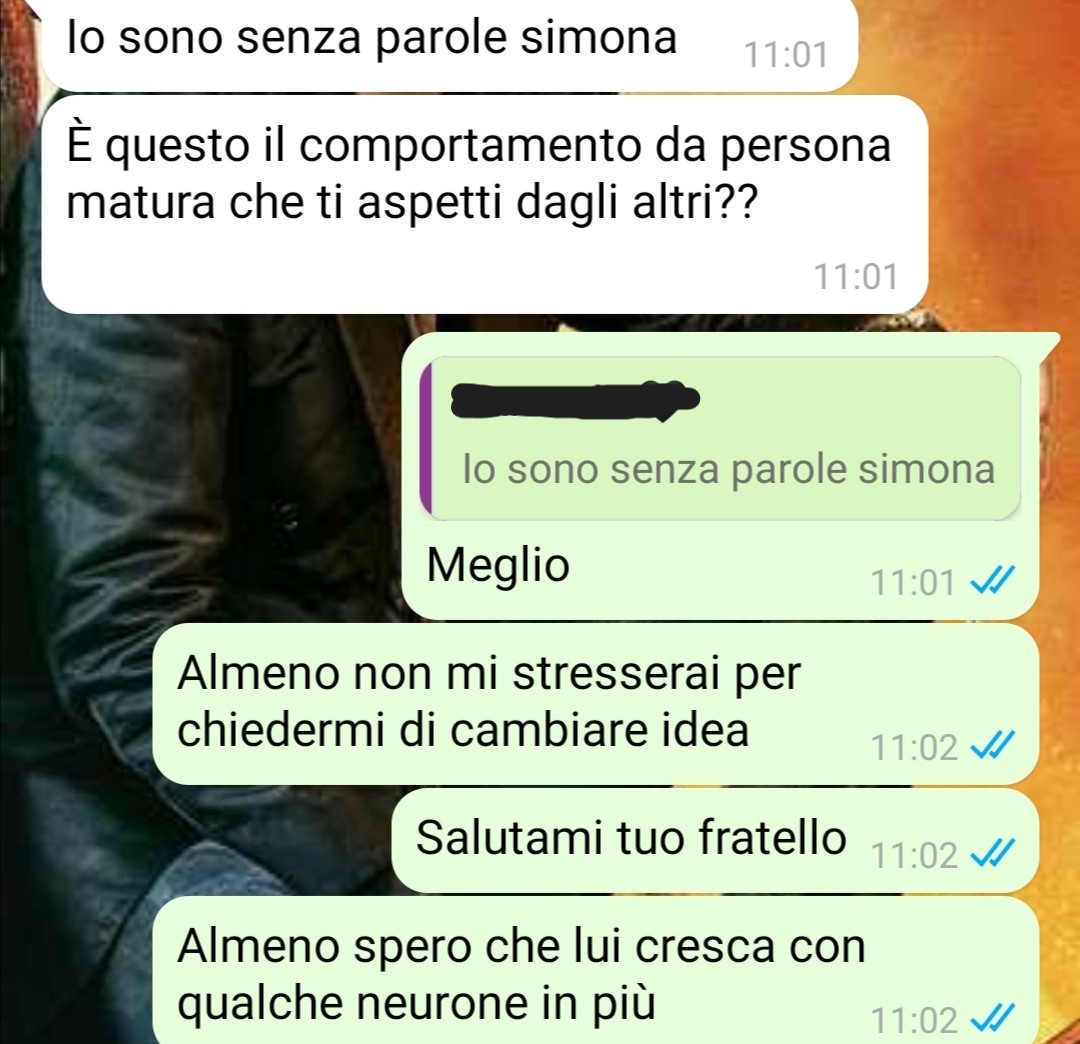Tap the "Meglio" reply text
The height and width of the screenshot is (1044, 1080).
click(x=498, y=565)
